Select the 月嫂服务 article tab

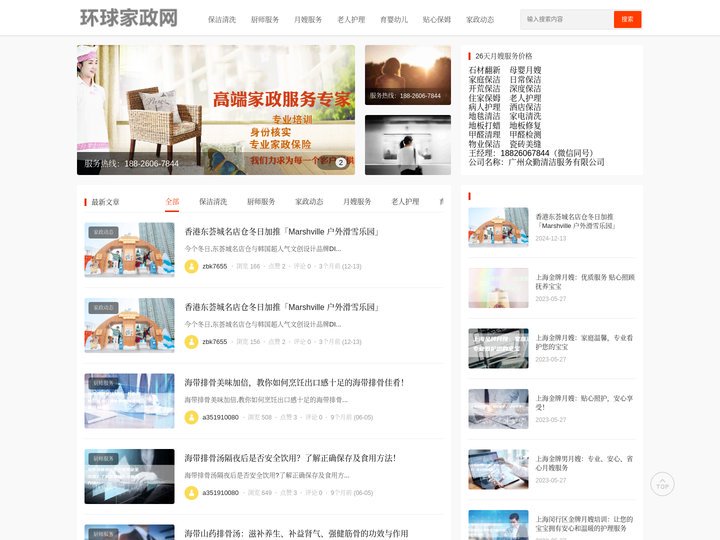[357, 202]
